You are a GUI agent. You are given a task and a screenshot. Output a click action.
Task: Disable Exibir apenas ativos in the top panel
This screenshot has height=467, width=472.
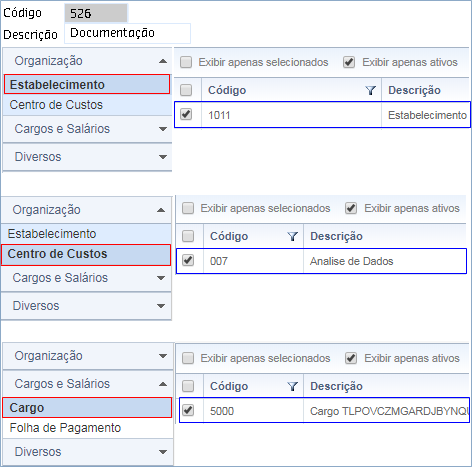point(349,62)
